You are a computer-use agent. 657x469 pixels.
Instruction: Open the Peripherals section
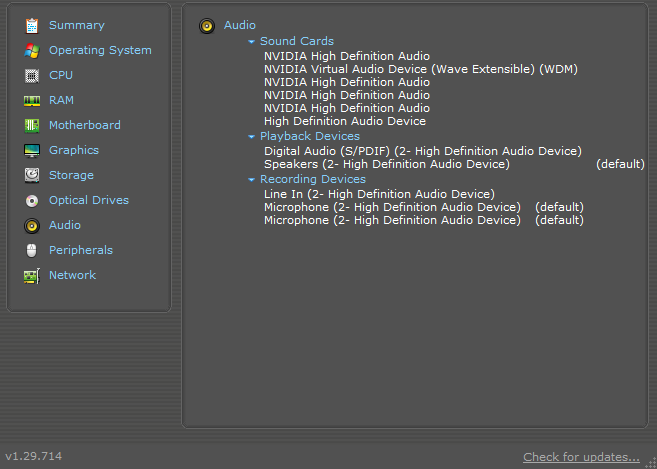pos(81,250)
